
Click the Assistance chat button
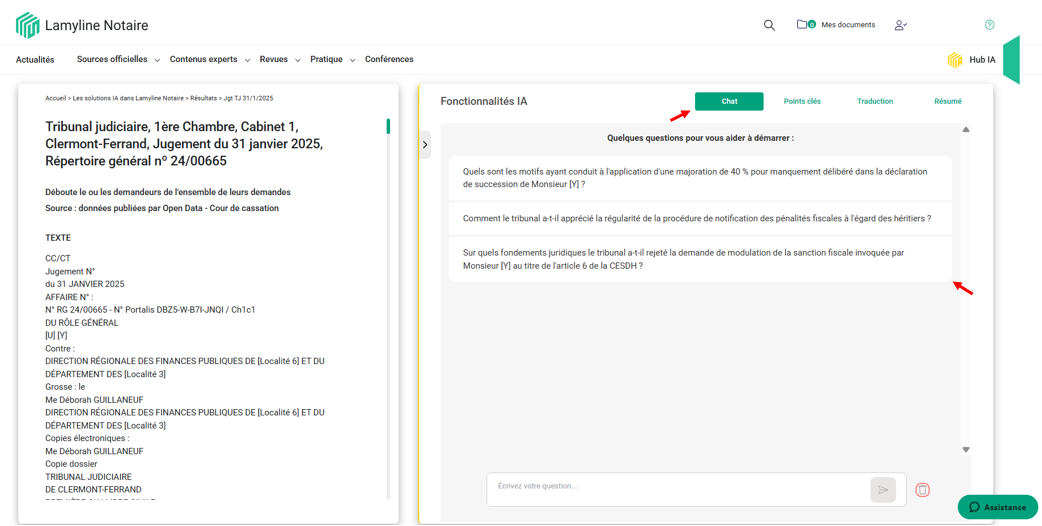tap(997, 507)
